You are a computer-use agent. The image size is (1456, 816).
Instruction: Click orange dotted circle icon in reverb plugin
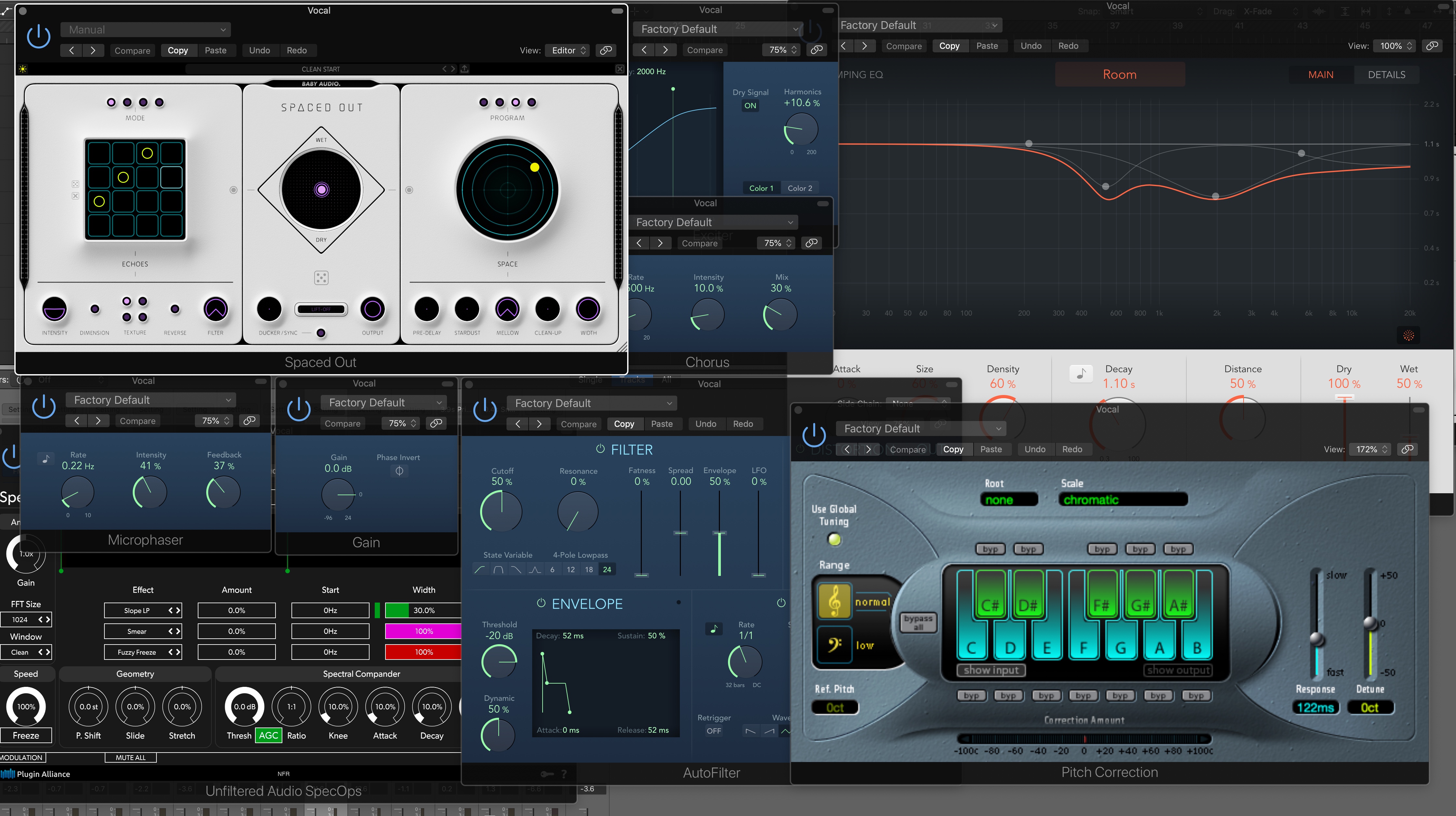point(1408,335)
